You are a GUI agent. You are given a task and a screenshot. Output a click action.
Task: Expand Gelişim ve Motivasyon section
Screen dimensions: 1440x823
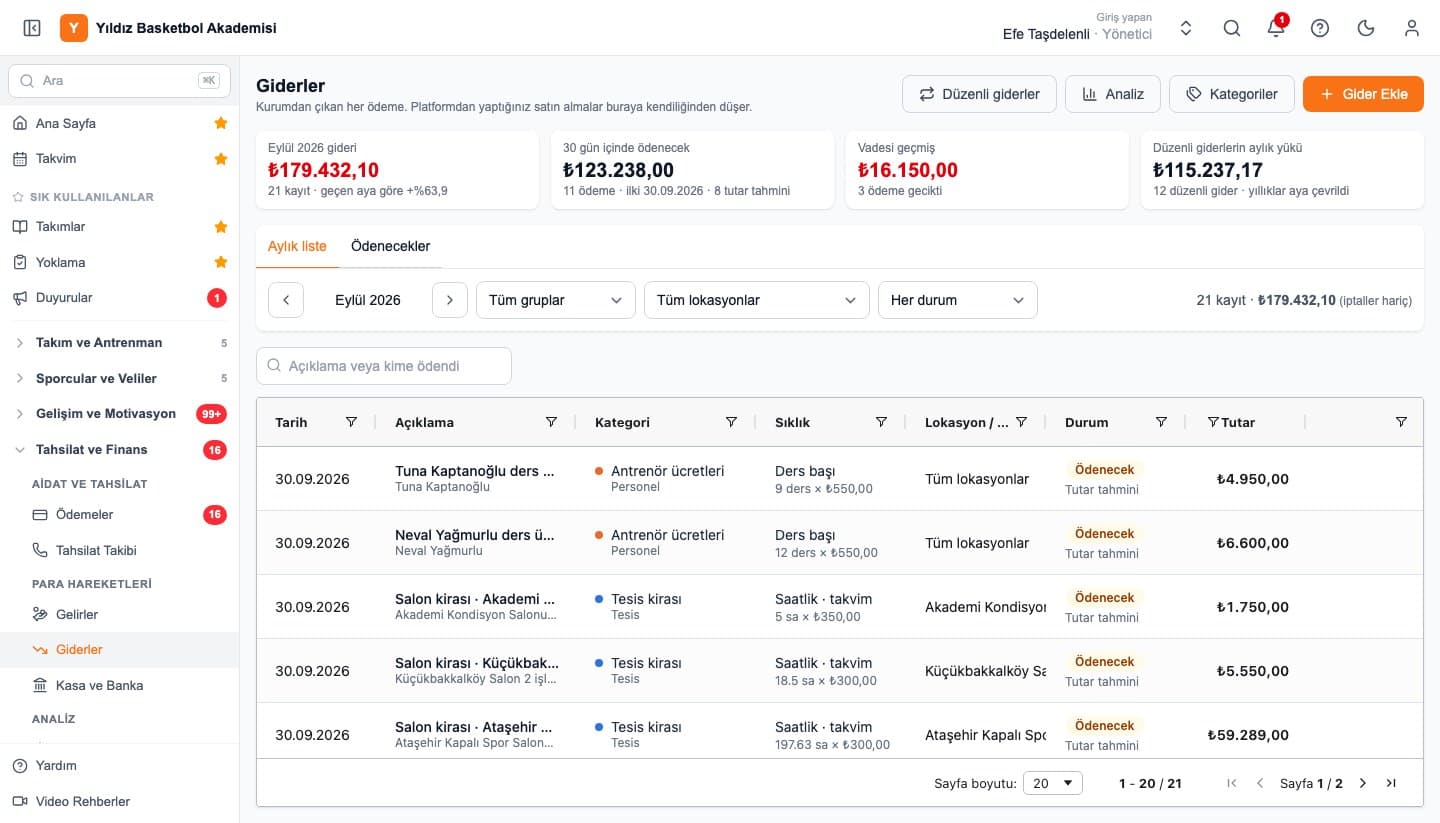pos(120,414)
